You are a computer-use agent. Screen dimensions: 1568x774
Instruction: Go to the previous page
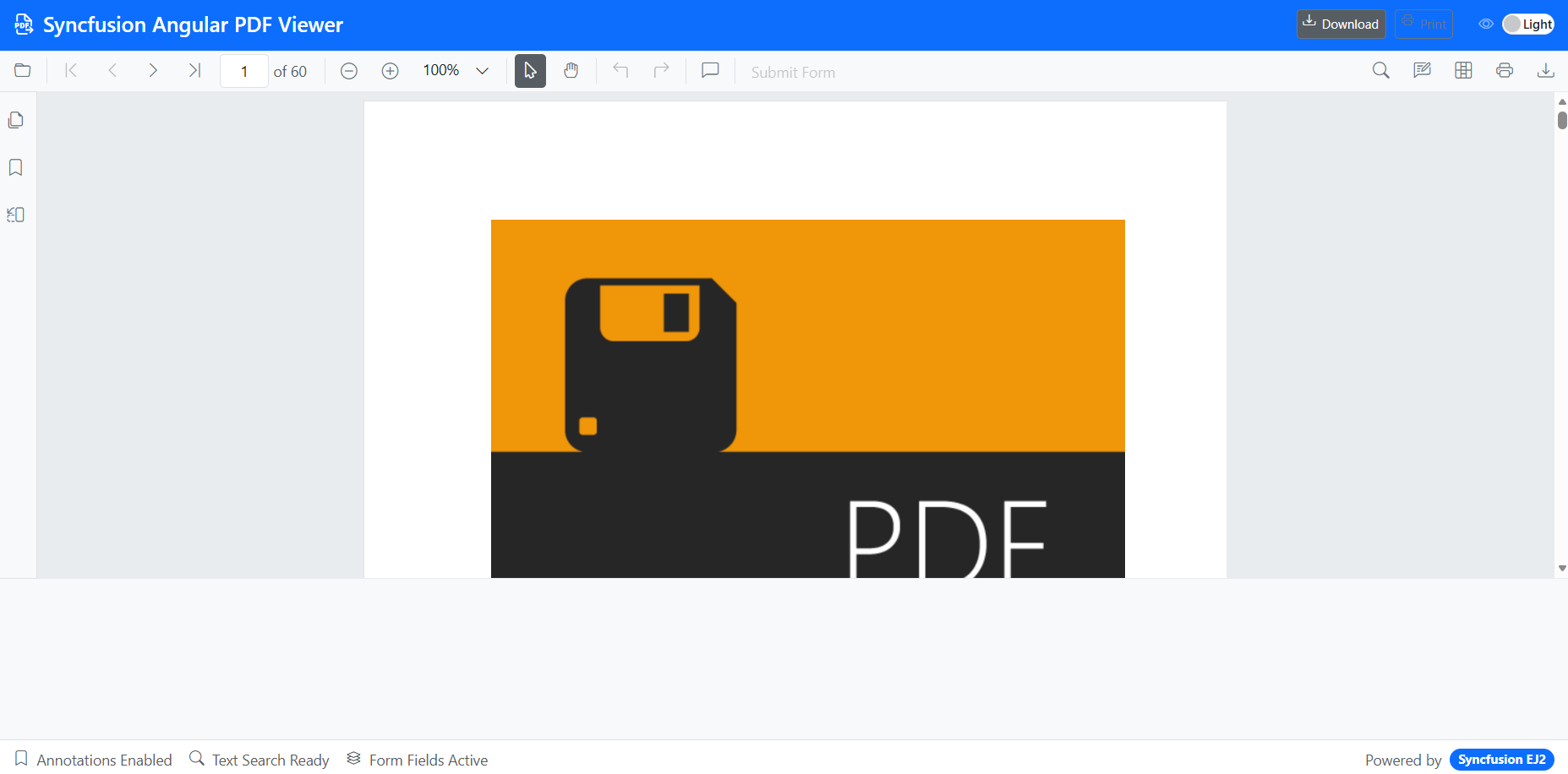coord(112,71)
